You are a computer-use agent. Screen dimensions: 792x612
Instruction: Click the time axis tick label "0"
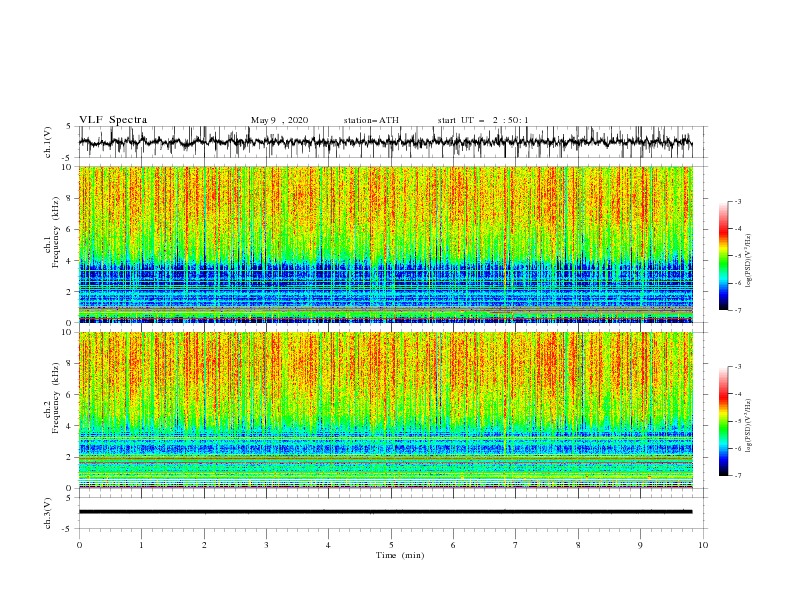click(79, 545)
